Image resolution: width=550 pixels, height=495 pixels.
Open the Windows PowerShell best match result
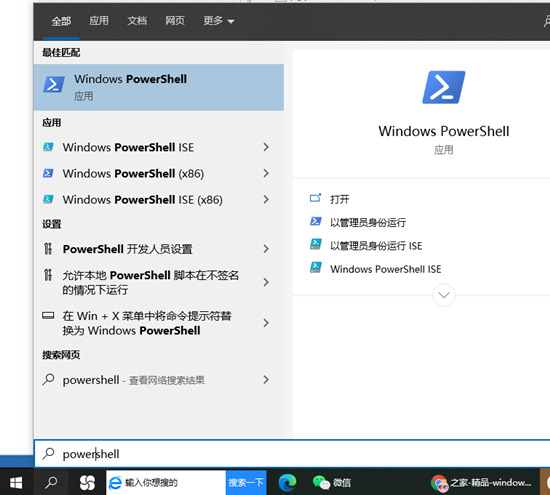tap(159, 87)
